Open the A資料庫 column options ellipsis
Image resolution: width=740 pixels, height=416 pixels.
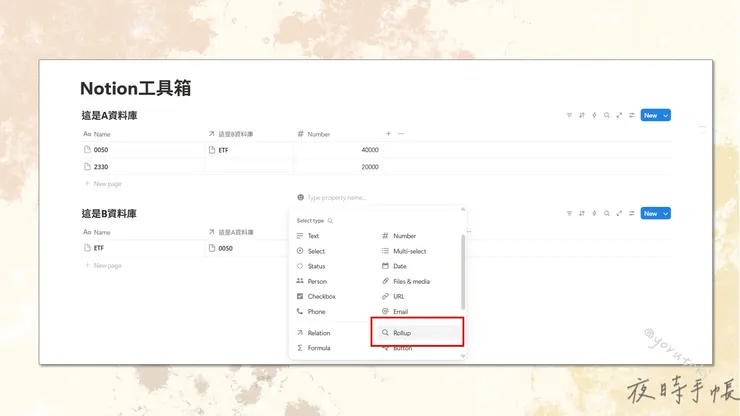(401, 134)
